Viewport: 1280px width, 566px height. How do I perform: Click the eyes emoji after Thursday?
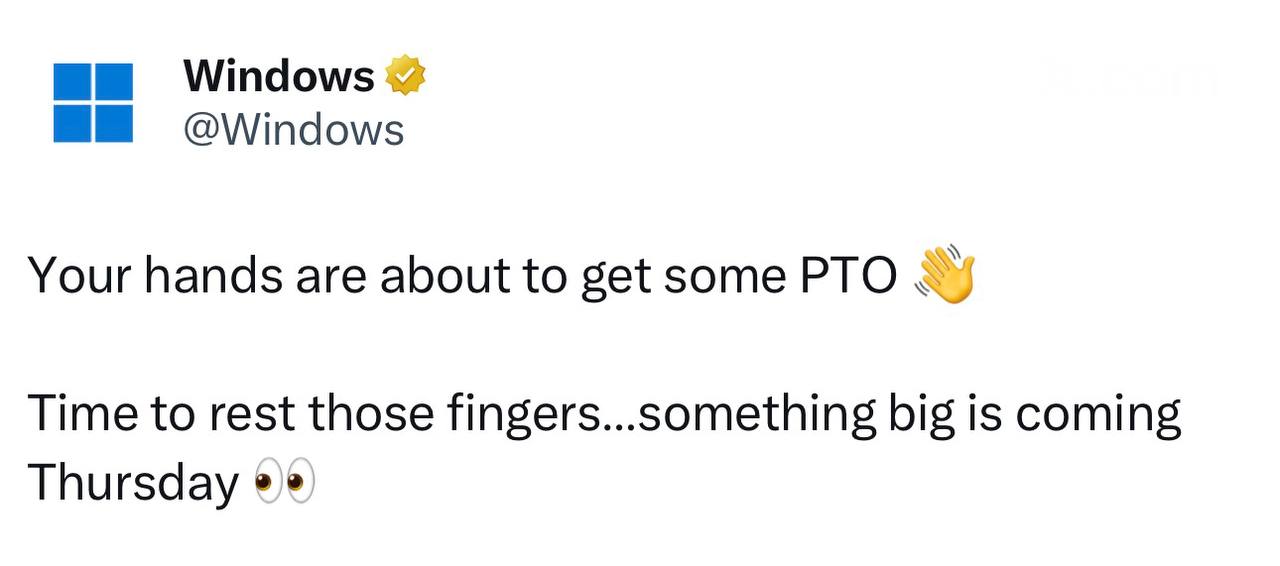(x=285, y=484)
